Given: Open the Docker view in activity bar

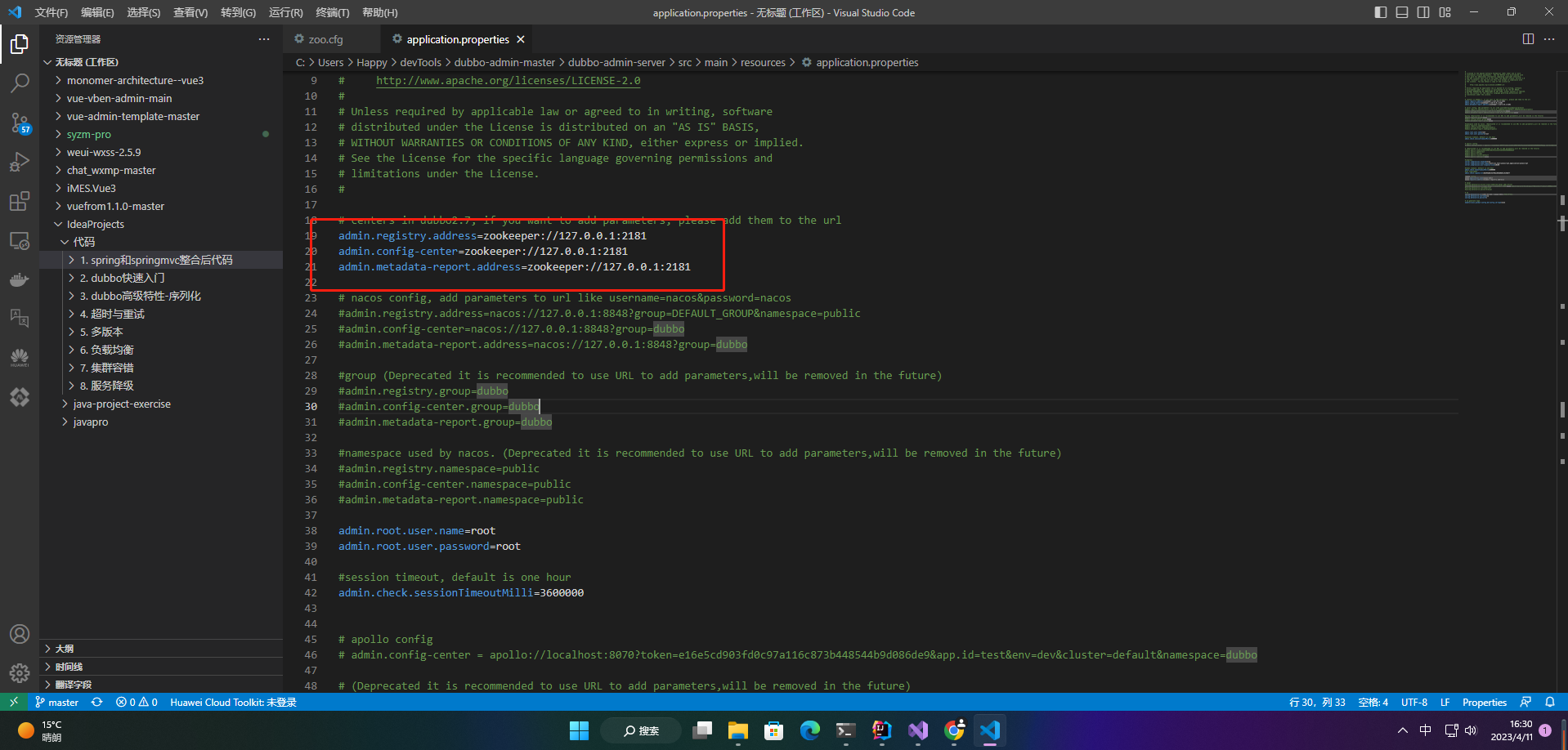Looking at the screenshot, I should click(x=20, y=280).
